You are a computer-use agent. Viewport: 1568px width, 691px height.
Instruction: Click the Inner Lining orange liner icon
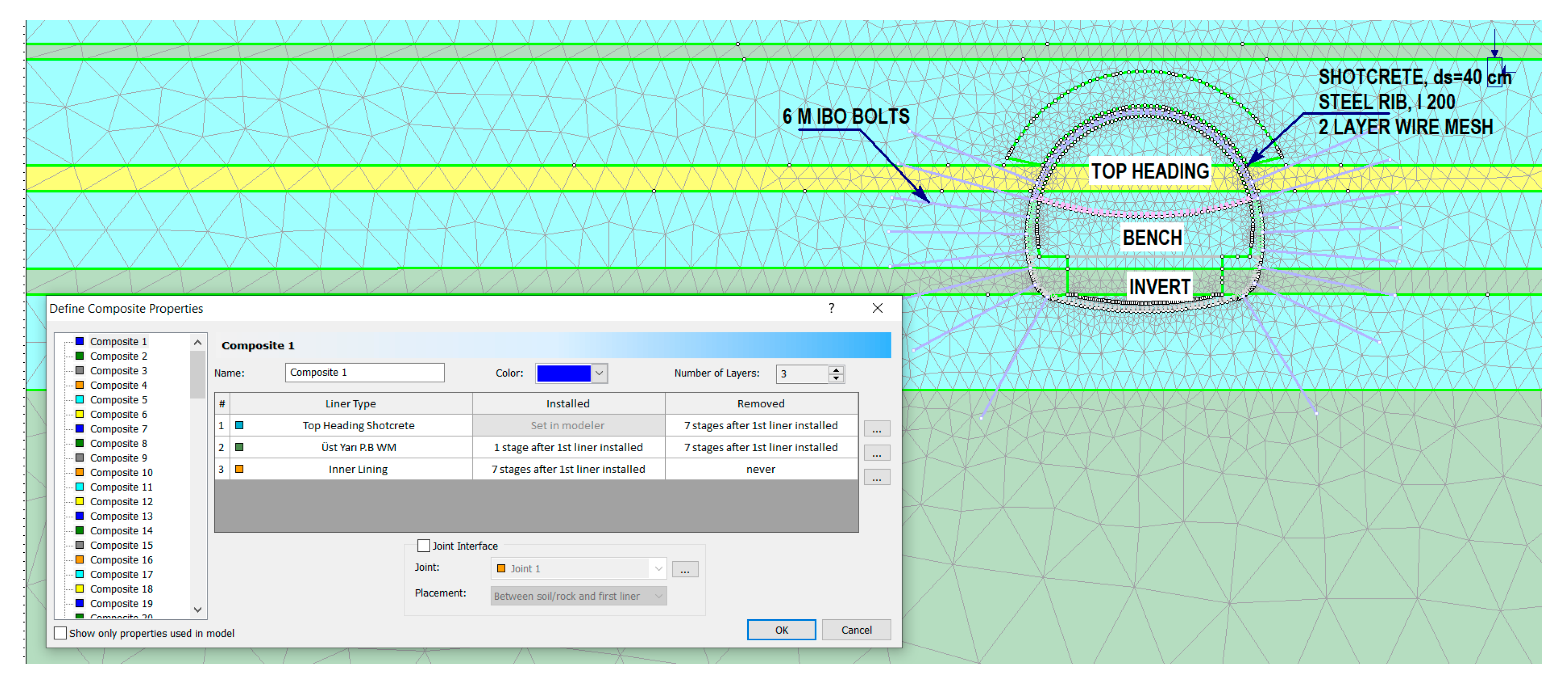239,469
